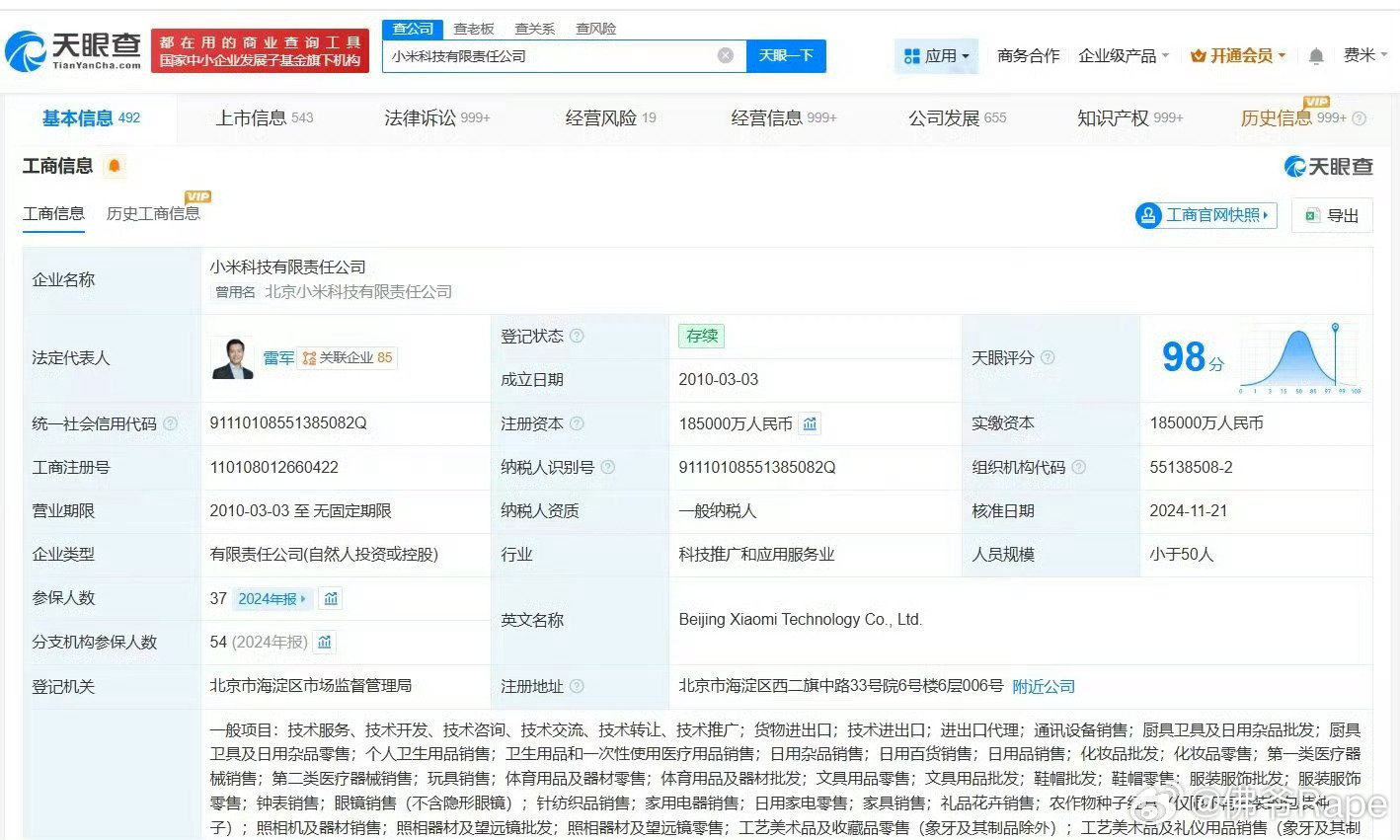Open registered capital chart icon

pos(810,423)
